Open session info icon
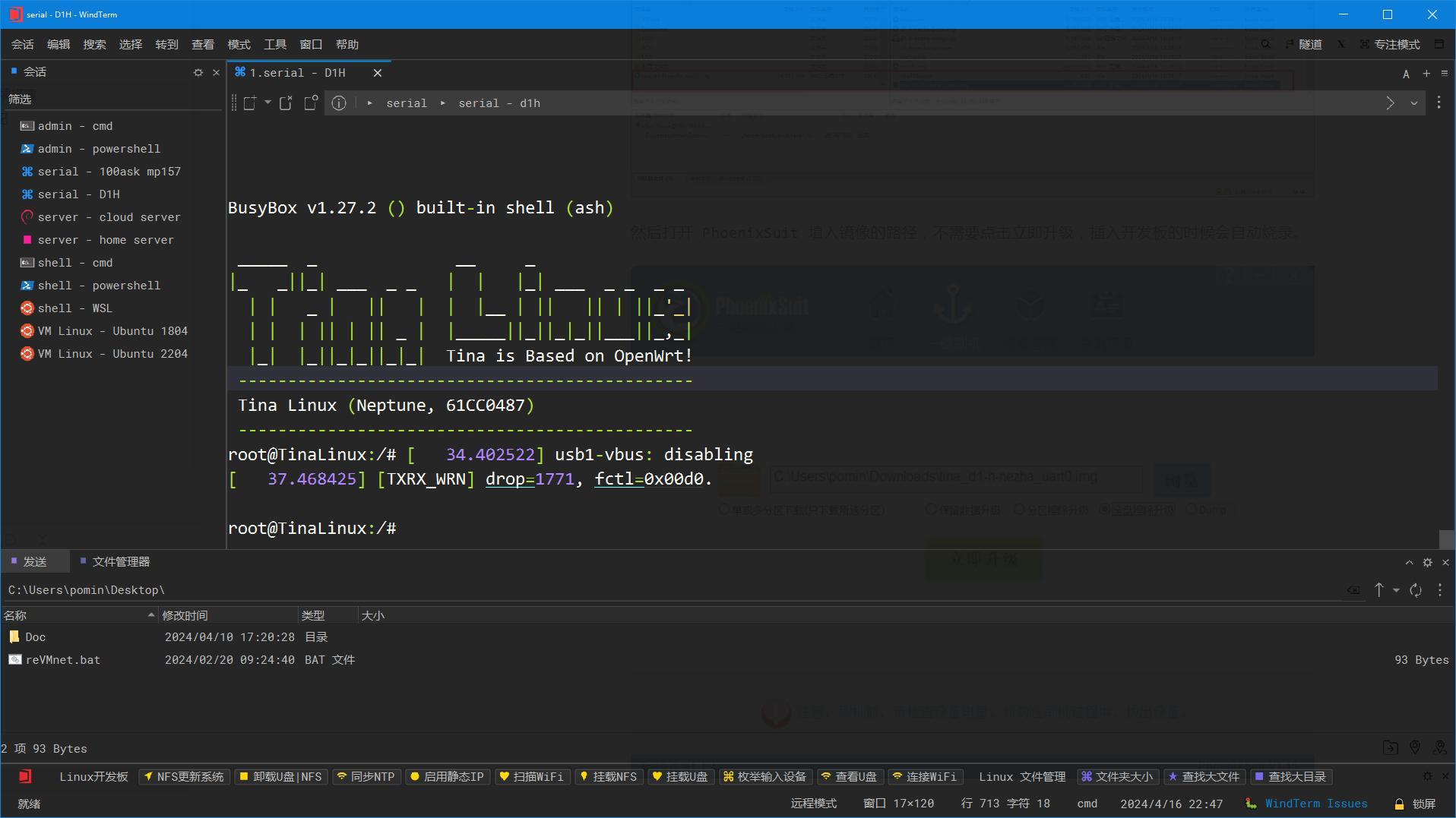This screenshot has width=1456, height=818. [x=339, y=103]
